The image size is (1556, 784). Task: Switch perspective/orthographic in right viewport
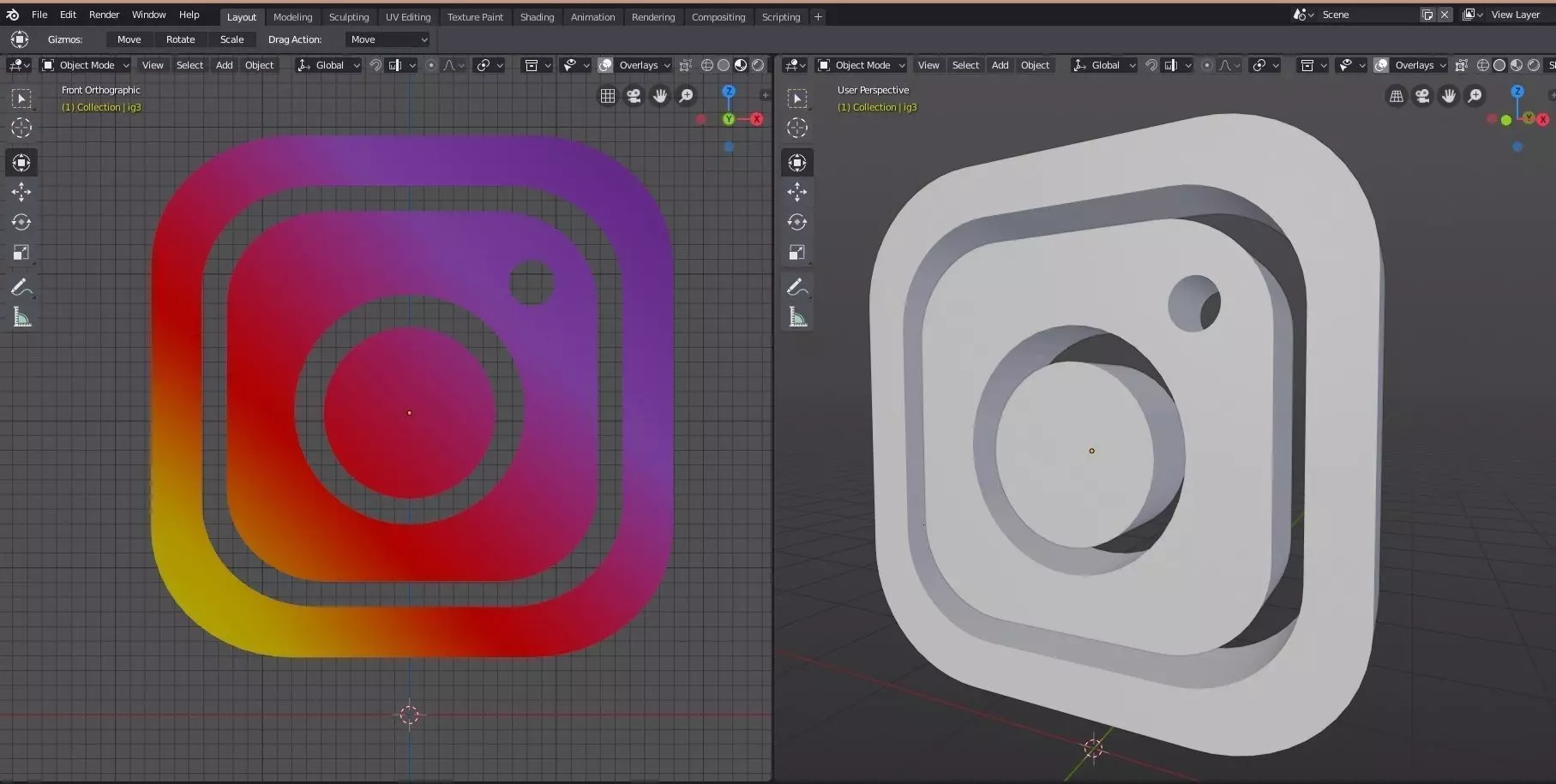tap(1397, 96)
